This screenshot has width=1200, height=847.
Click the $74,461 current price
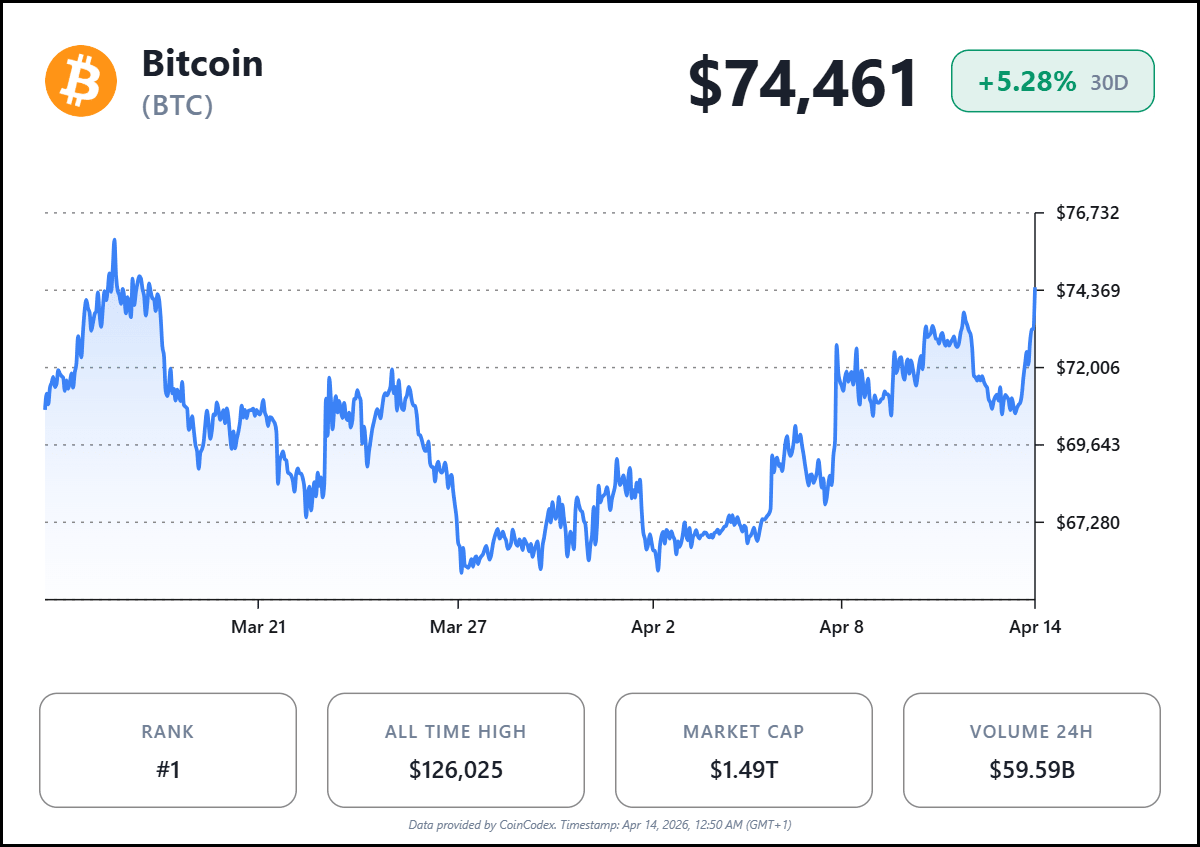[x=803, y=83]
